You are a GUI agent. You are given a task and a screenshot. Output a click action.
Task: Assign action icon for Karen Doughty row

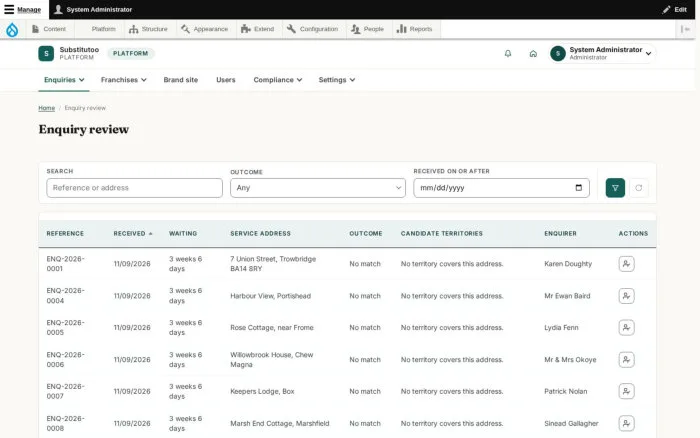(626, 264)
